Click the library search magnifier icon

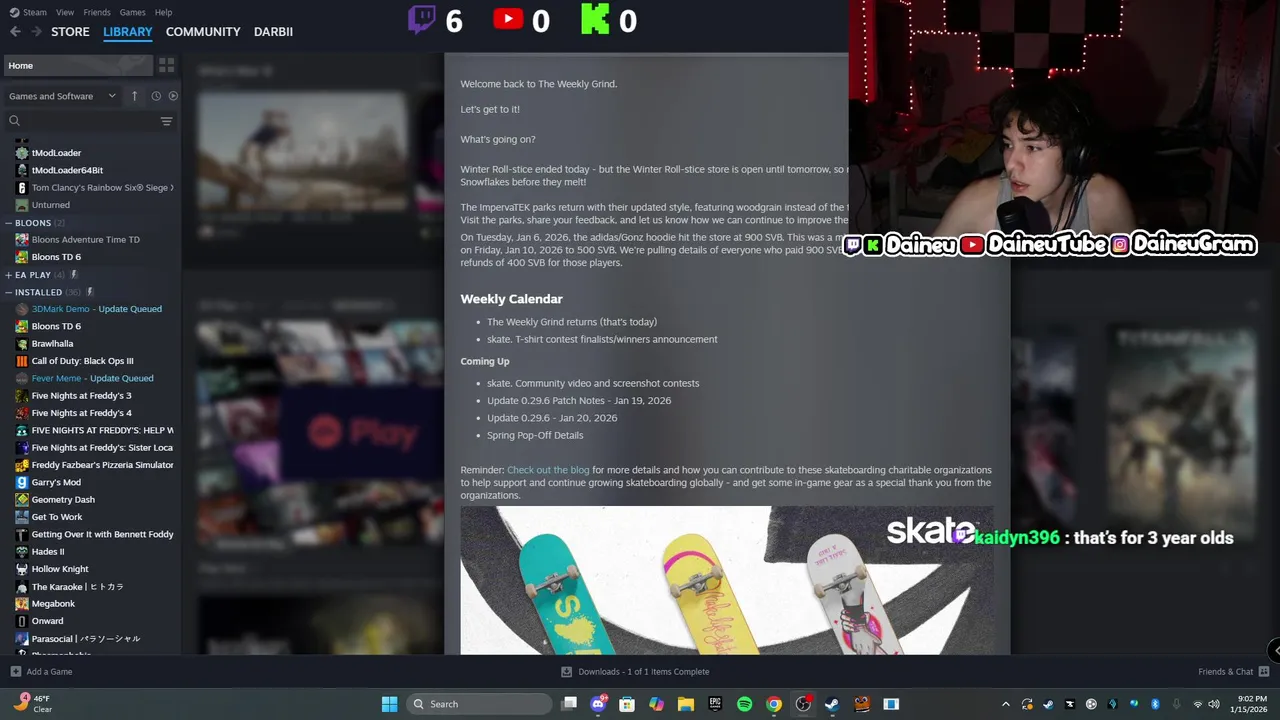[14, 121]
